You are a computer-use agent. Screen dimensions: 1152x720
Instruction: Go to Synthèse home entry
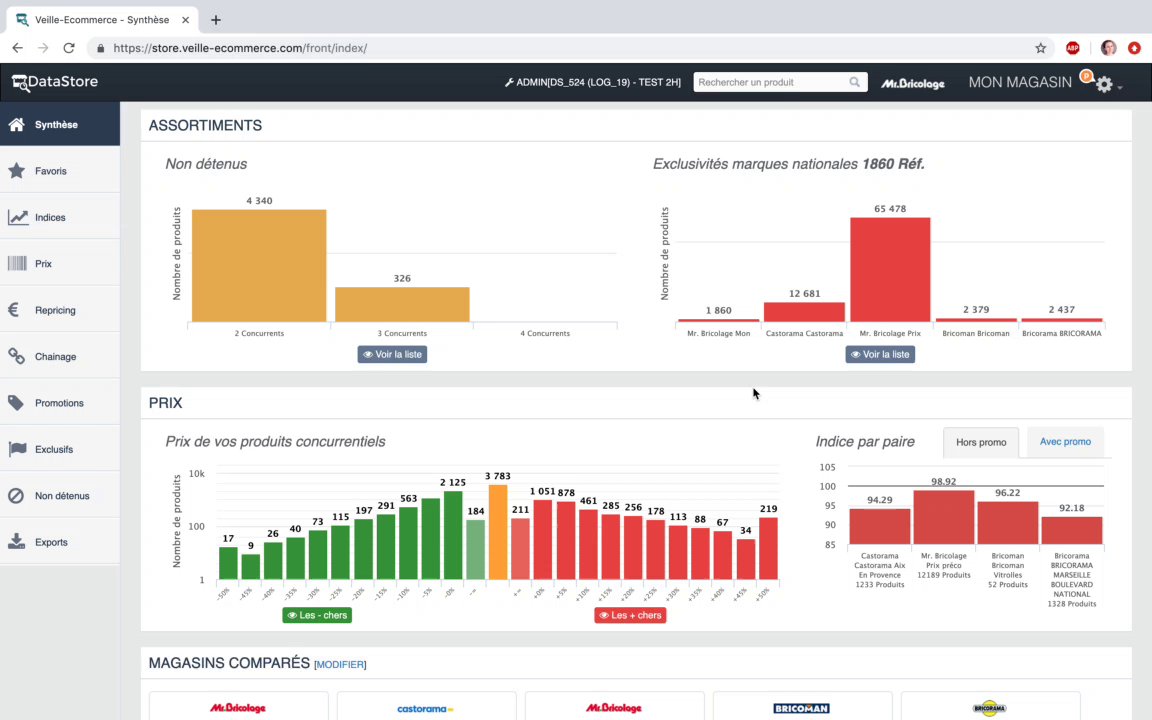60,124
